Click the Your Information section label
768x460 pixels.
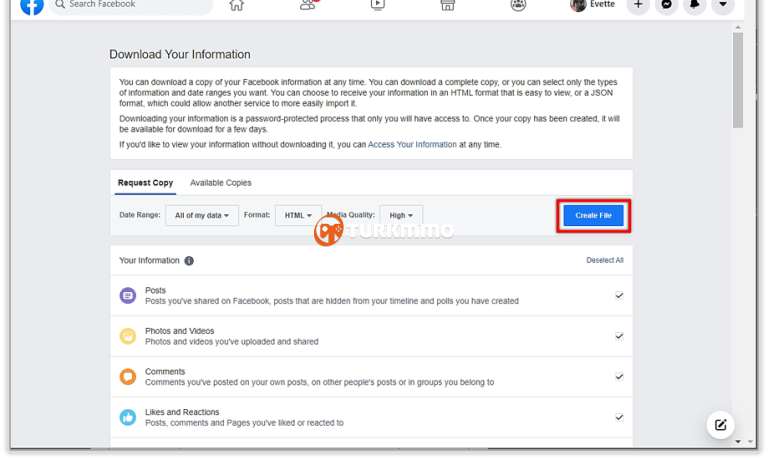click(149, 260)
